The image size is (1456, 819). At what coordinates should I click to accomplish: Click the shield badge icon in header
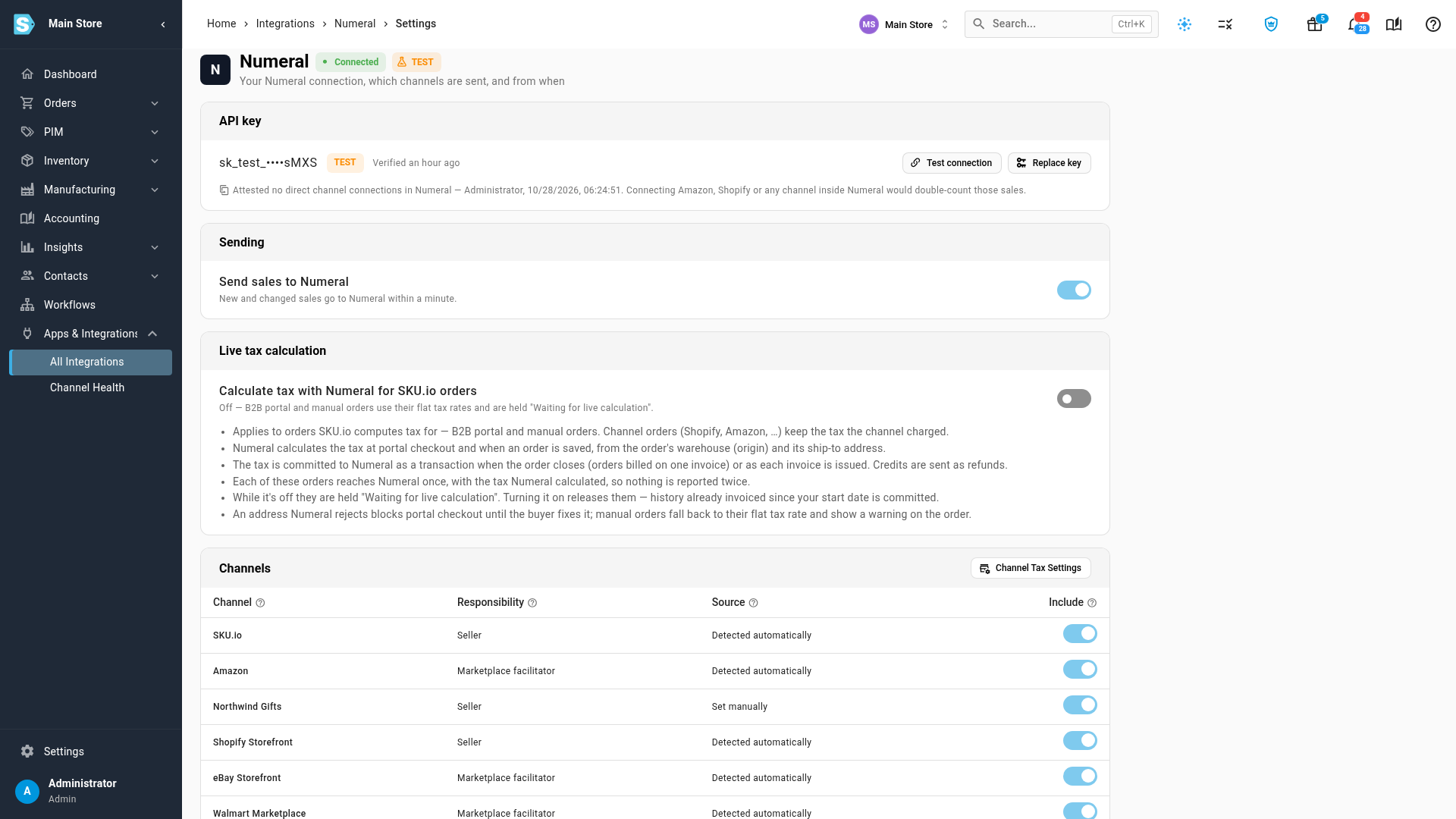tap(1272, 24)
